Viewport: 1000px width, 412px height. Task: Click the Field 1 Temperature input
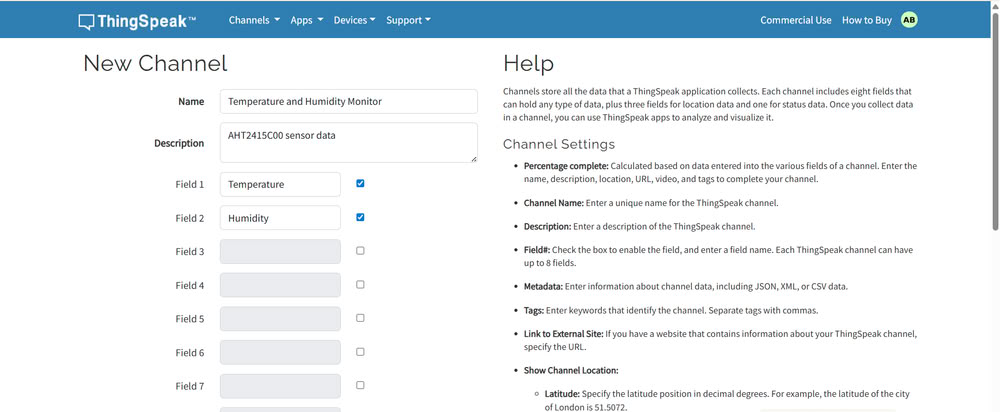pos(280,185)
